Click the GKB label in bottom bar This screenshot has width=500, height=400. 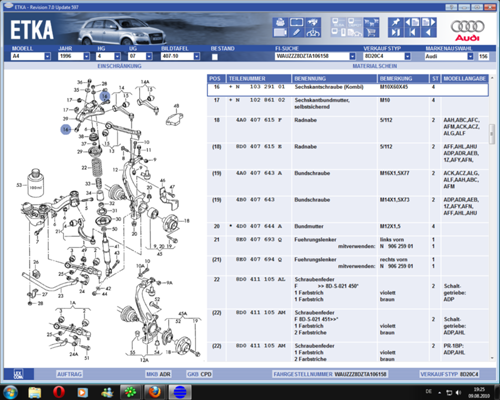193,374
